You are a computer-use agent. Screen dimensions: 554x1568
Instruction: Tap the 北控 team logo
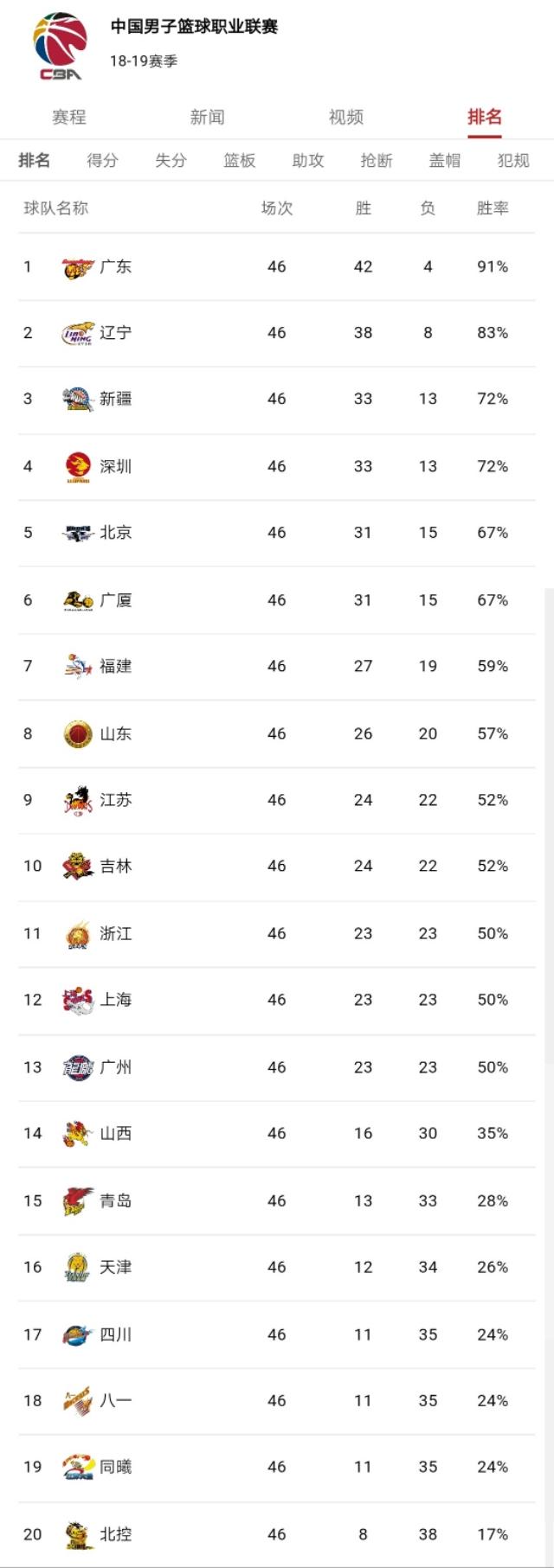coord(78,1534)
